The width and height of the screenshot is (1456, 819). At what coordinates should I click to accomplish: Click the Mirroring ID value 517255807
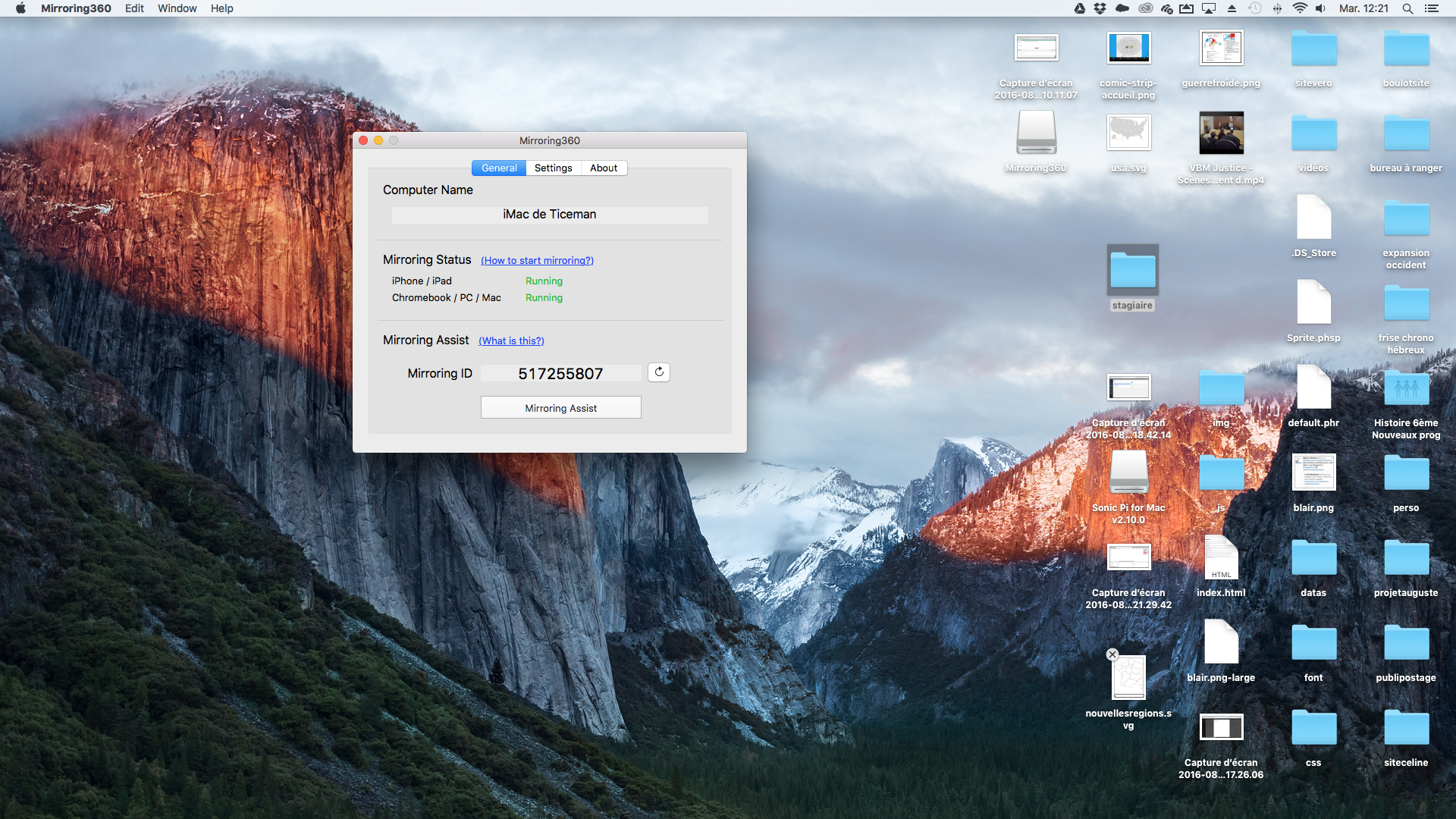coord(560,373)
